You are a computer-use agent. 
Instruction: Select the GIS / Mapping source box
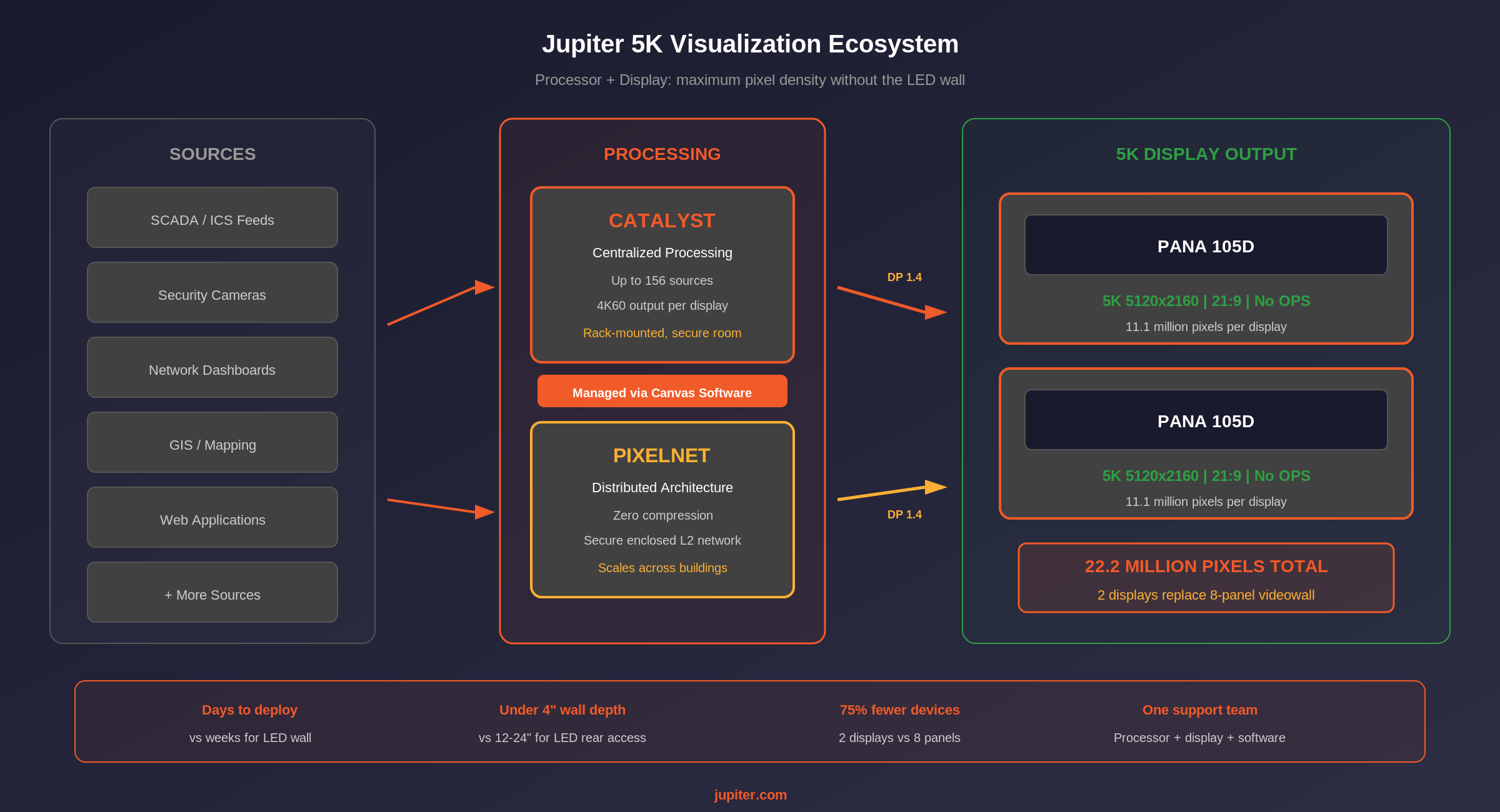(x=212, y=442)
